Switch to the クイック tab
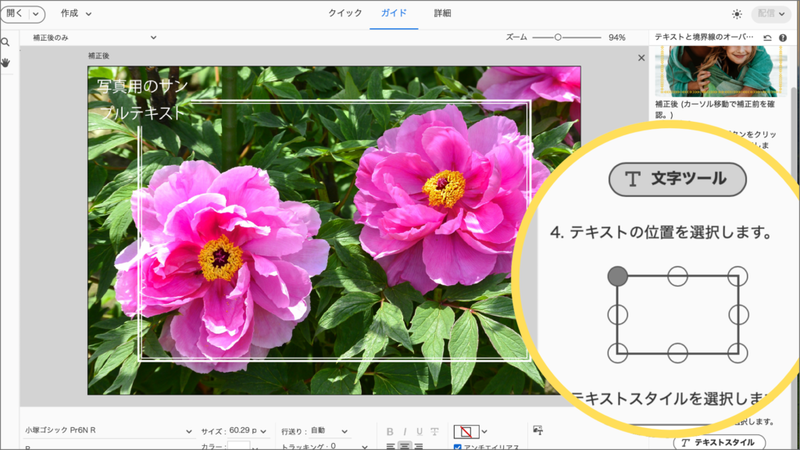The height and width of the screenshot is (450, 800). [345, 14]
